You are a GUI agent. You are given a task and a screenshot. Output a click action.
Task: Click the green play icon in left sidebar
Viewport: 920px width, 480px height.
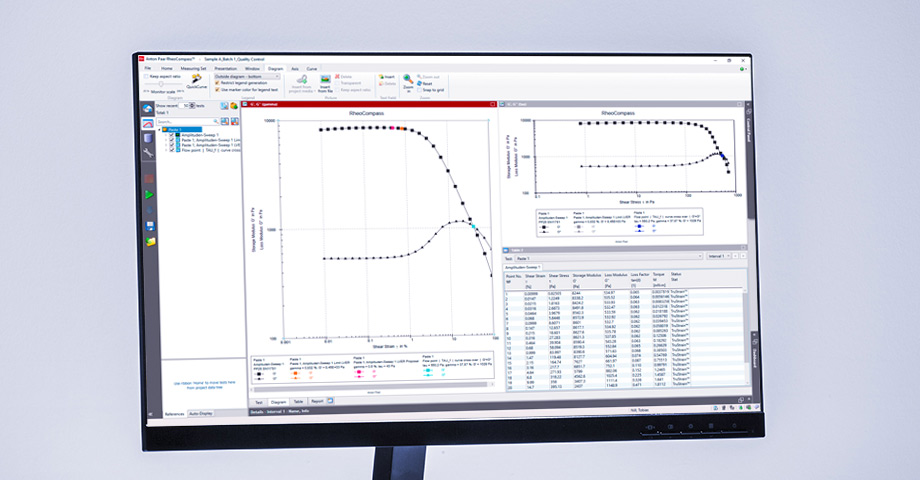click(x=149, y=194)
